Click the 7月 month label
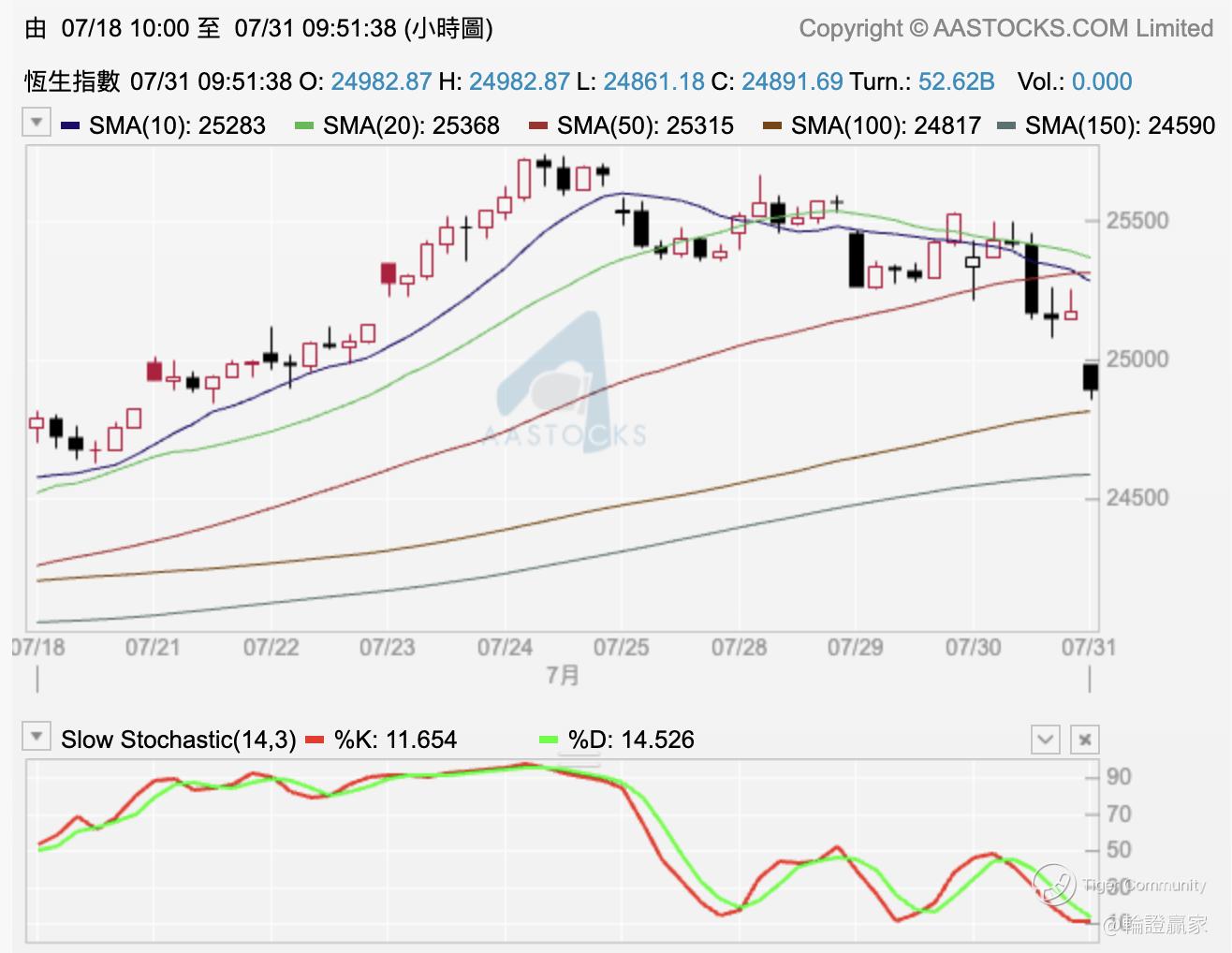1232x953 pixels. tap(563, 675)
